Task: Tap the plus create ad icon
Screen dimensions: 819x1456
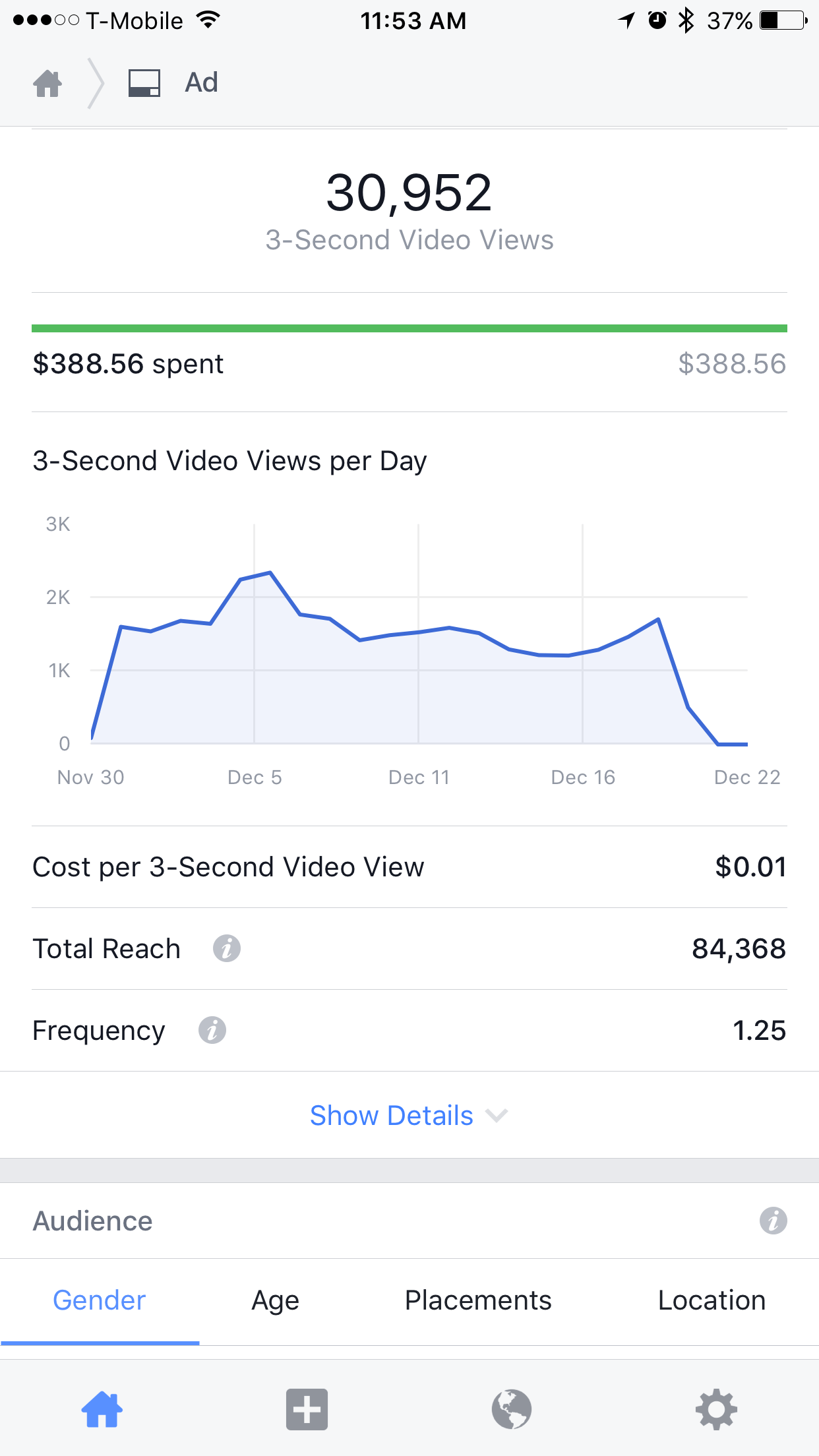Action: click(x=307, y=1409)
